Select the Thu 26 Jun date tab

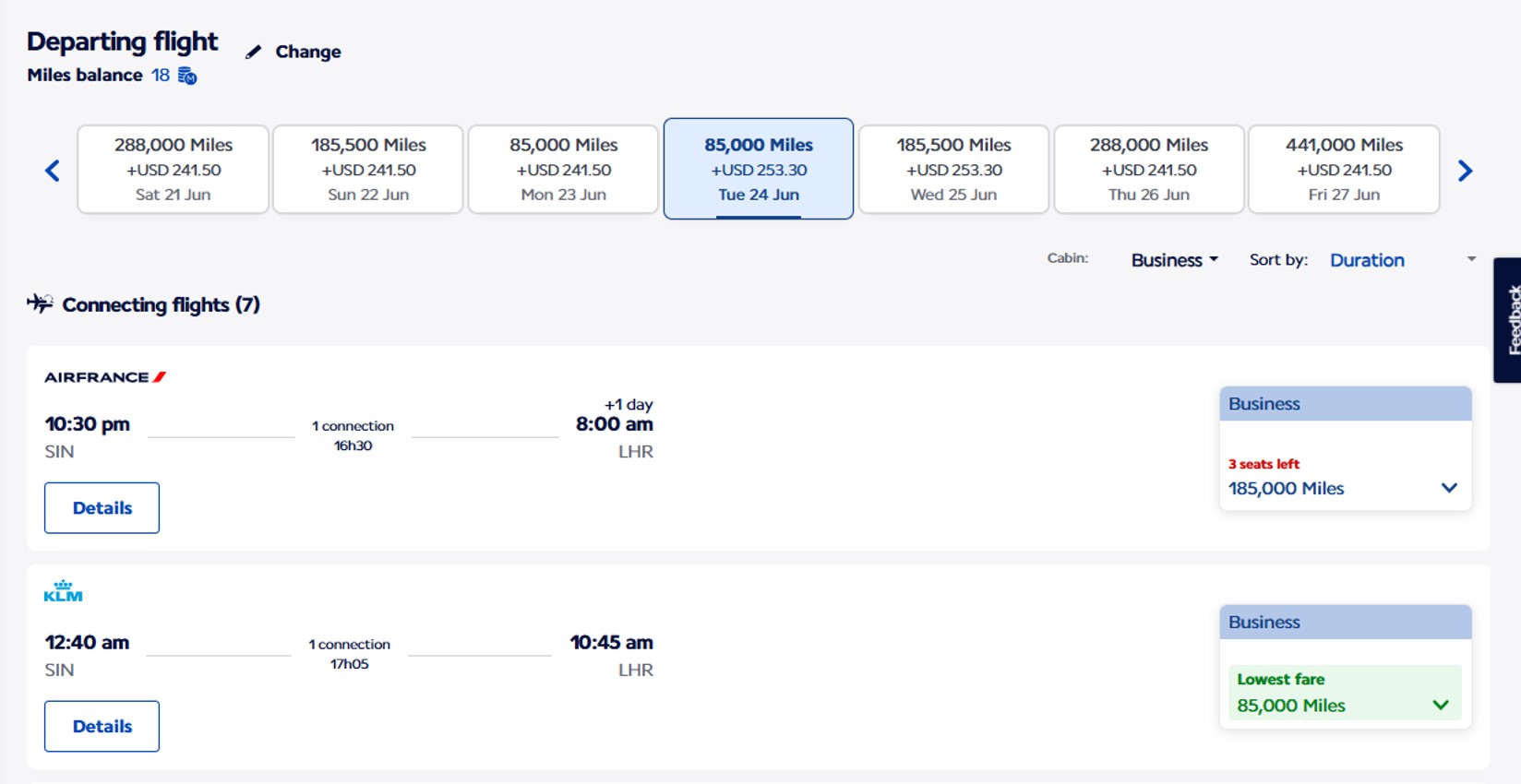pyautogui.click(x=1149, y=170)
